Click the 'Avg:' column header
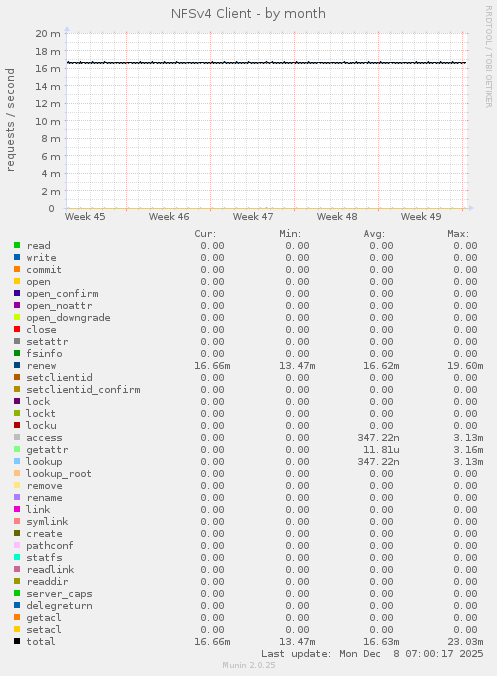Image resolution: width=497 pixels, height=676 pixels. [374, 234]
